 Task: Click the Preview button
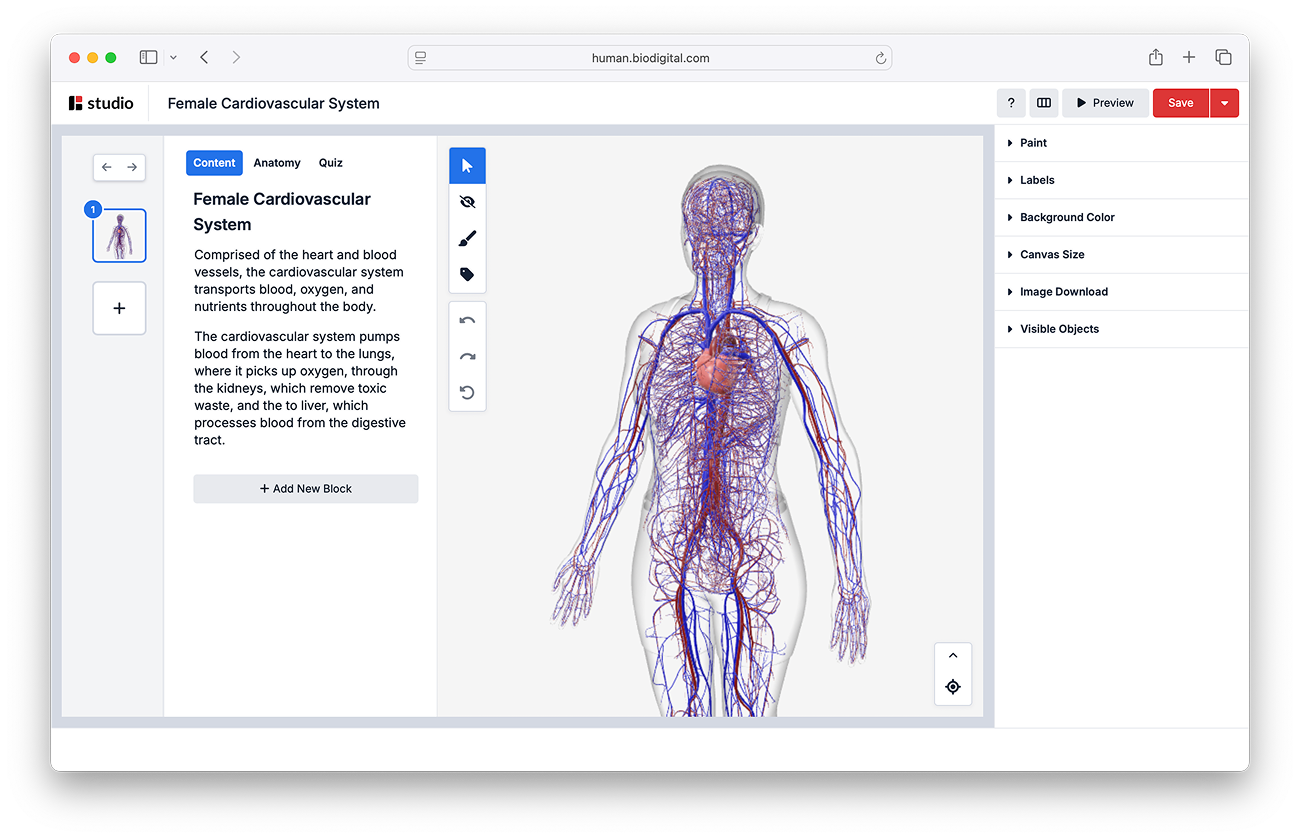[x=1105, y=103]
